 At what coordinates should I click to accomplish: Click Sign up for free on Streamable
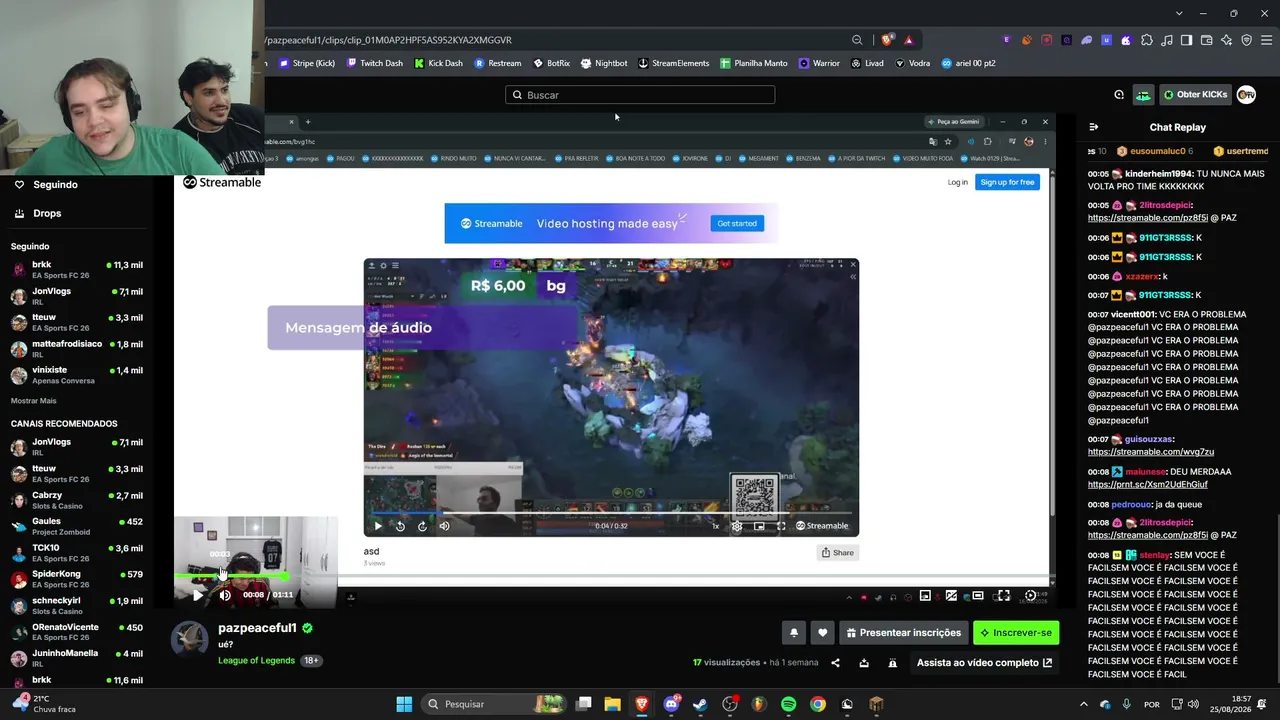click(x=1007, y=182)
